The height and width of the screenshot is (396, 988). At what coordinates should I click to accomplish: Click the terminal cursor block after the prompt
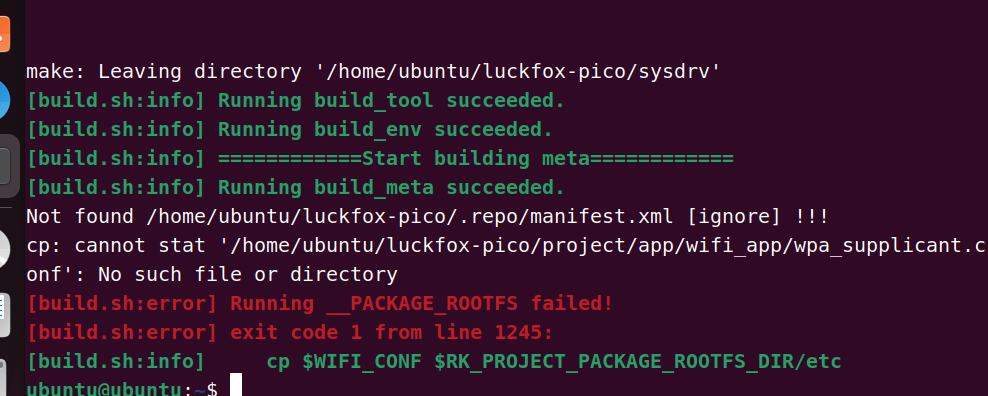tap(236, 385)
